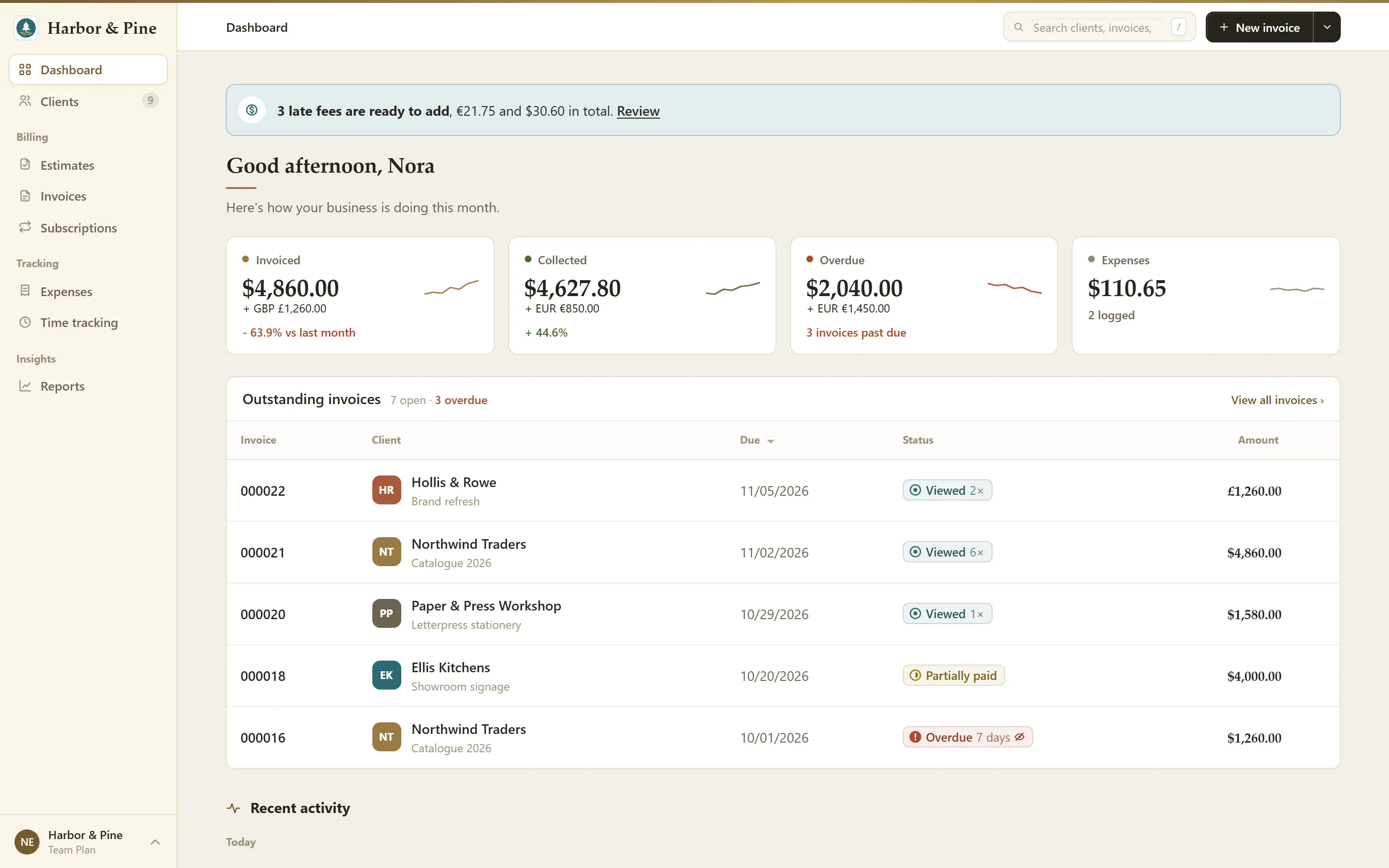
Task: Click the Reports chart icon
Action: click(x=25, y=386)
